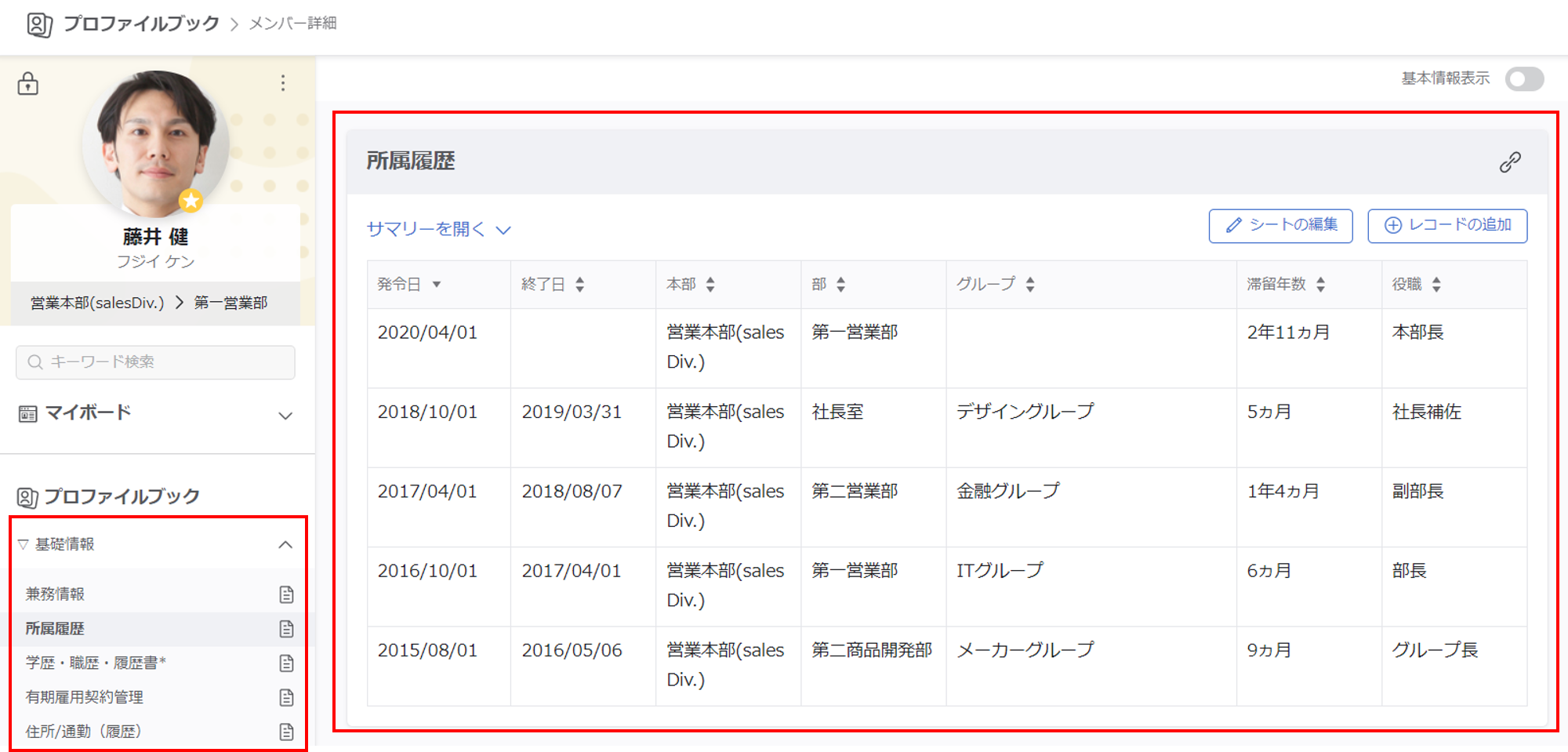Image resolution: width=1568 pixels, height=752 pixels.
Task: Sort by 滞留年数 column arrows
Action: pyautogui.click(x=1320, y=285)
